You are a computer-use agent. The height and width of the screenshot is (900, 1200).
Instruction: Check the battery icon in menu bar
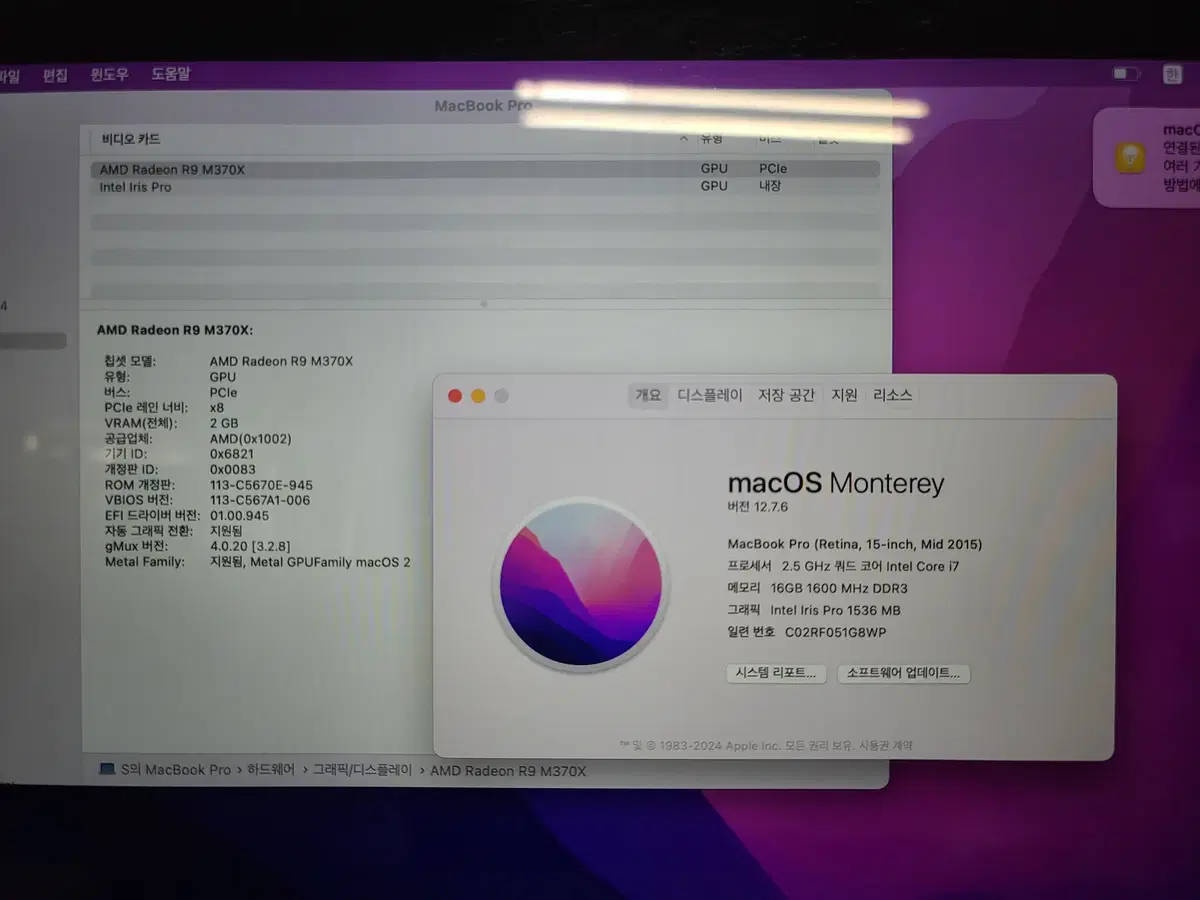pos(1126,74)
